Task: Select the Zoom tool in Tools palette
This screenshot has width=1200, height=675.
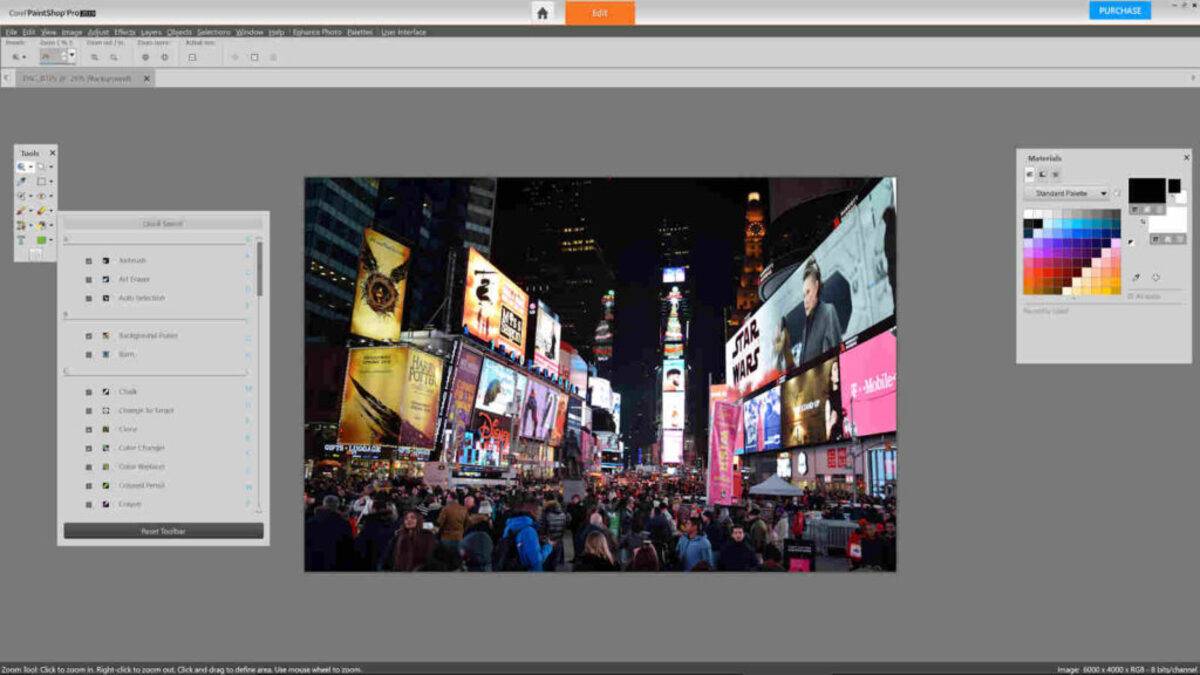Action: tap(21, 167)
